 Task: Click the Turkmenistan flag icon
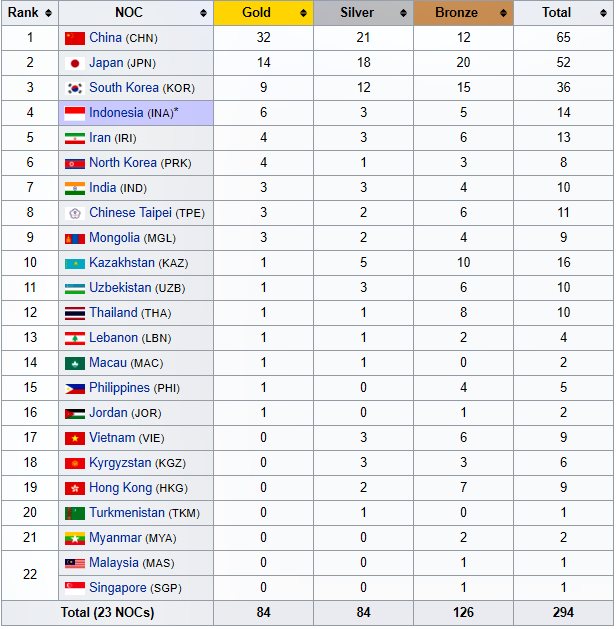[75, 513]
